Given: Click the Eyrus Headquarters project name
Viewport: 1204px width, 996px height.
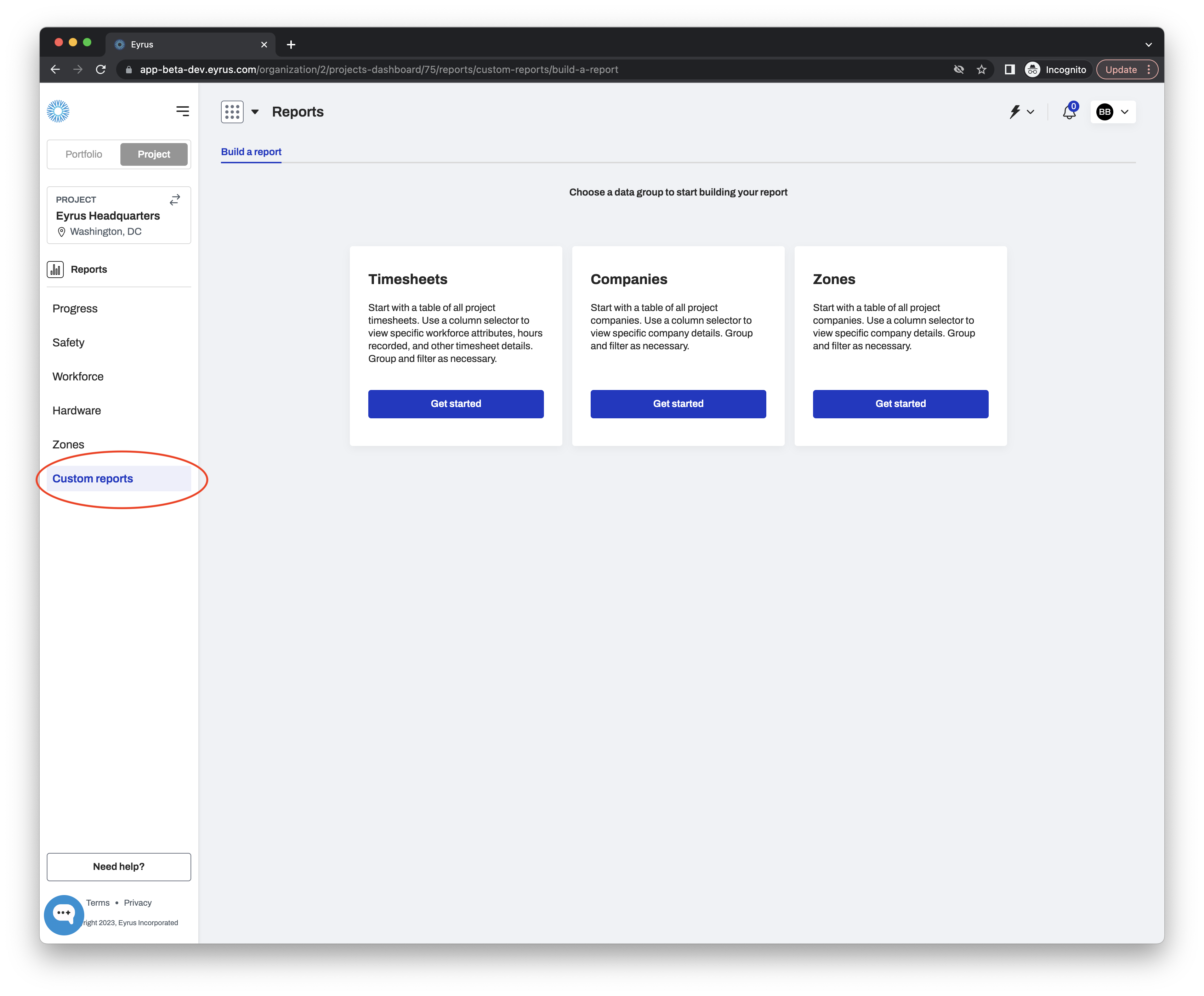Looking at the screenshot, I should pyautogui.click(x=108, y=216).
